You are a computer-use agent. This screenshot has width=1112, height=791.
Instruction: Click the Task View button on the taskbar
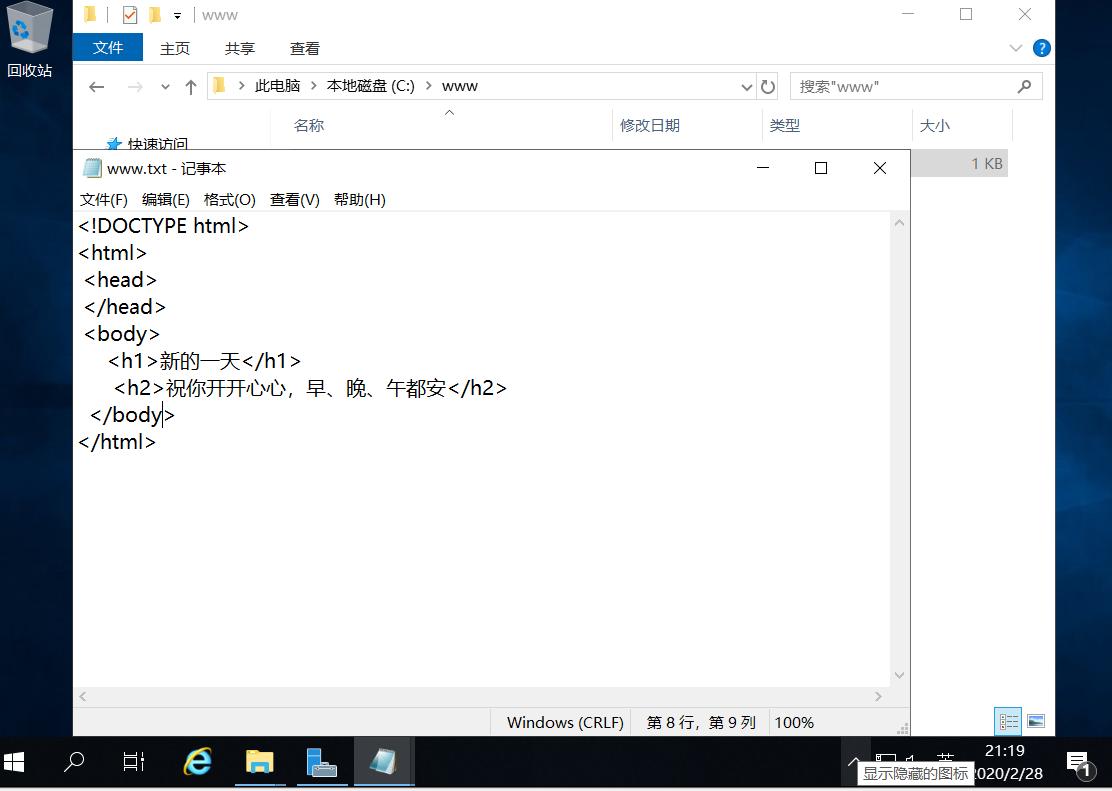(134, 762)
